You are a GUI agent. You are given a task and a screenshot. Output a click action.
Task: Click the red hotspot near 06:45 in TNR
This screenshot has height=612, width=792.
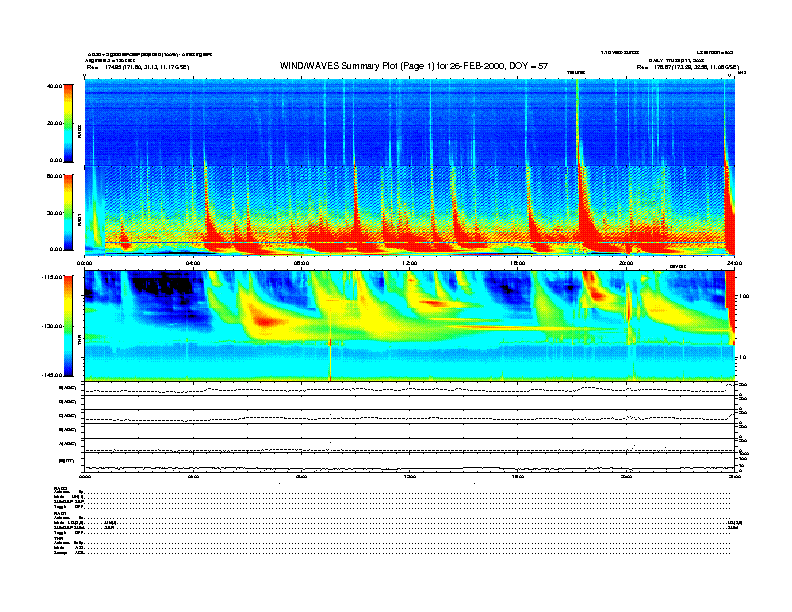[x=264, y=320]
